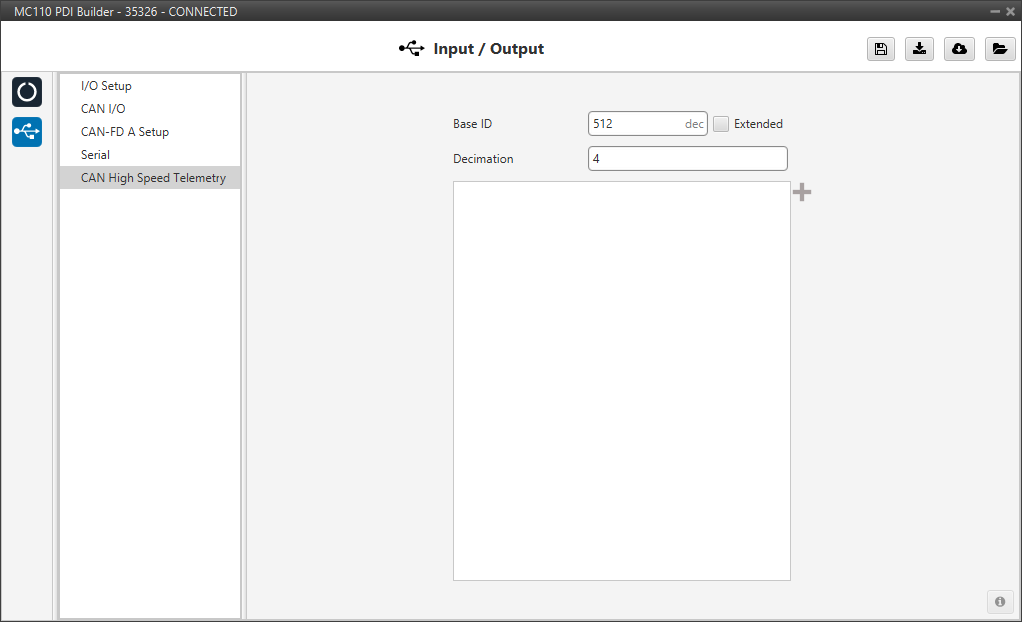Click the Base ID input field
The width and height of the screenshot is (1022, 622).
pyautogui.click(x=635, y=124)
